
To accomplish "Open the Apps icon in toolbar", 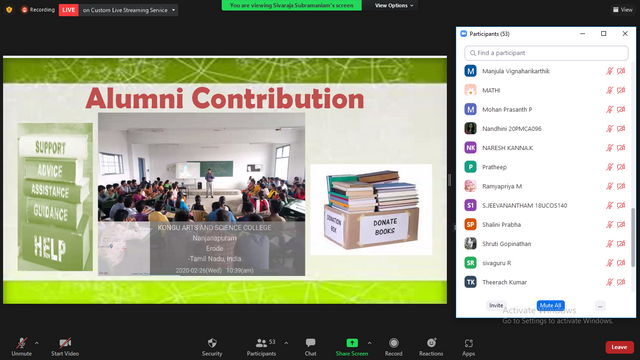I will click(469, 343).
